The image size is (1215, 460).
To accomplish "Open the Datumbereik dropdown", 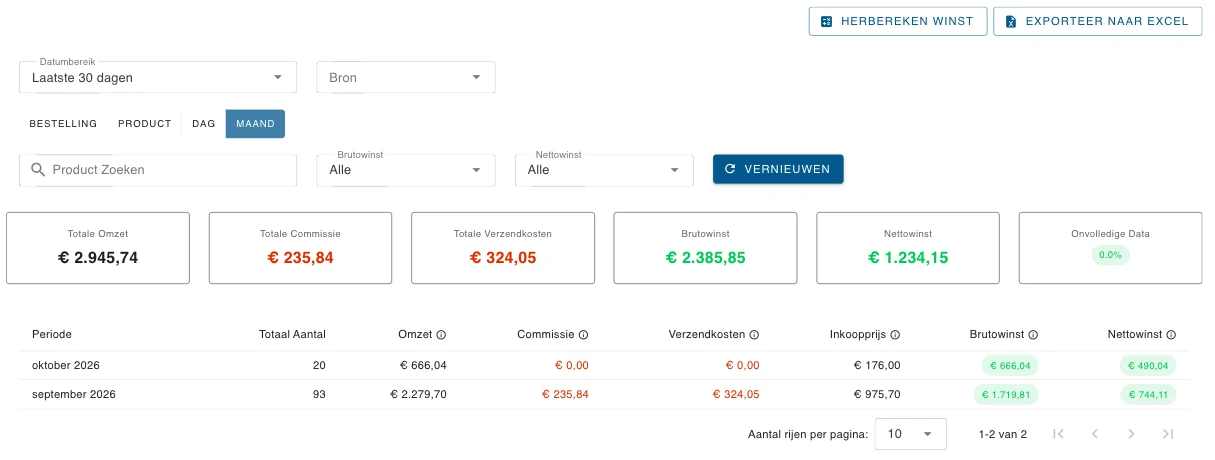I will pyautogui.click(x=158, y=77).
